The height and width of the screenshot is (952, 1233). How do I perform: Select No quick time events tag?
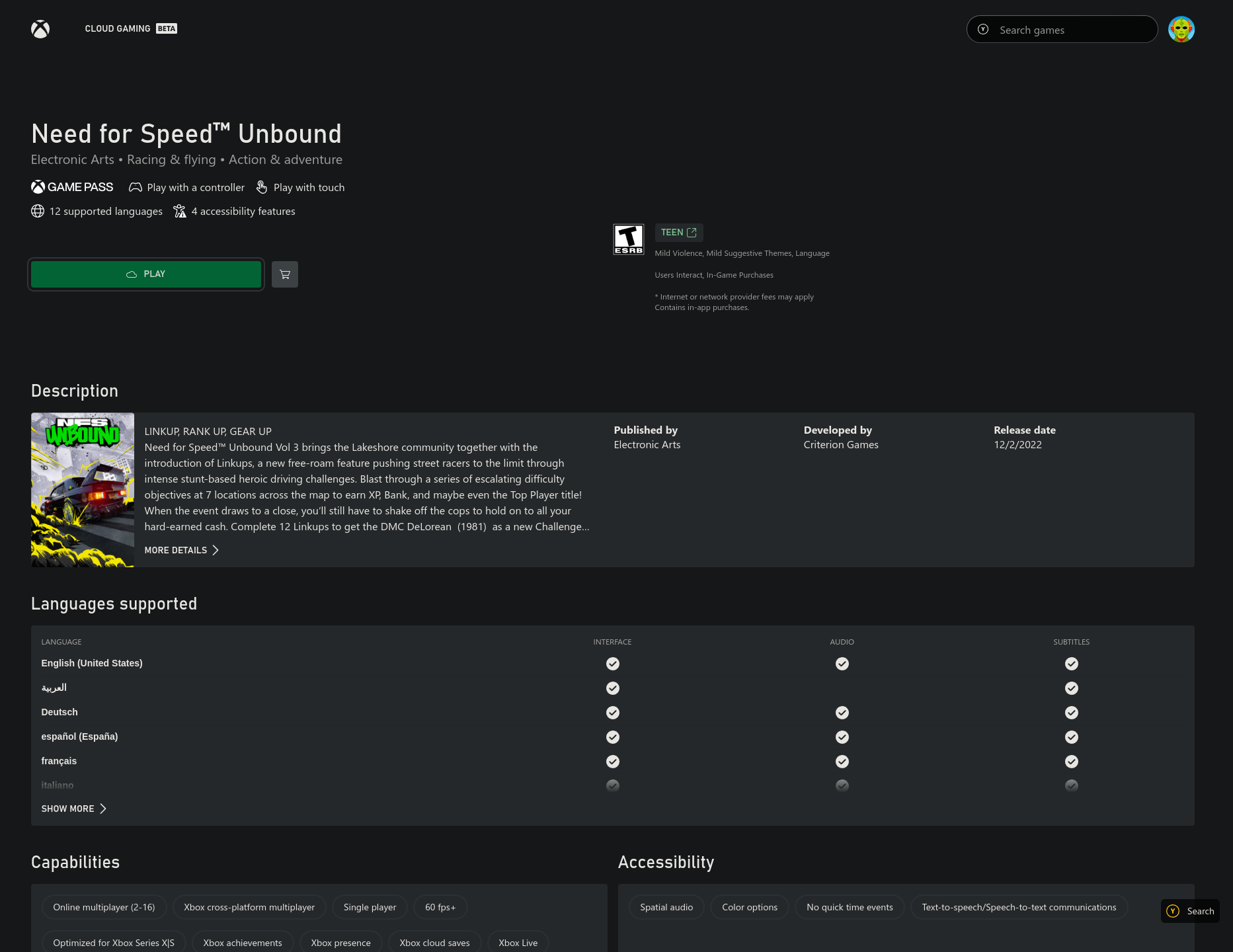850,907
